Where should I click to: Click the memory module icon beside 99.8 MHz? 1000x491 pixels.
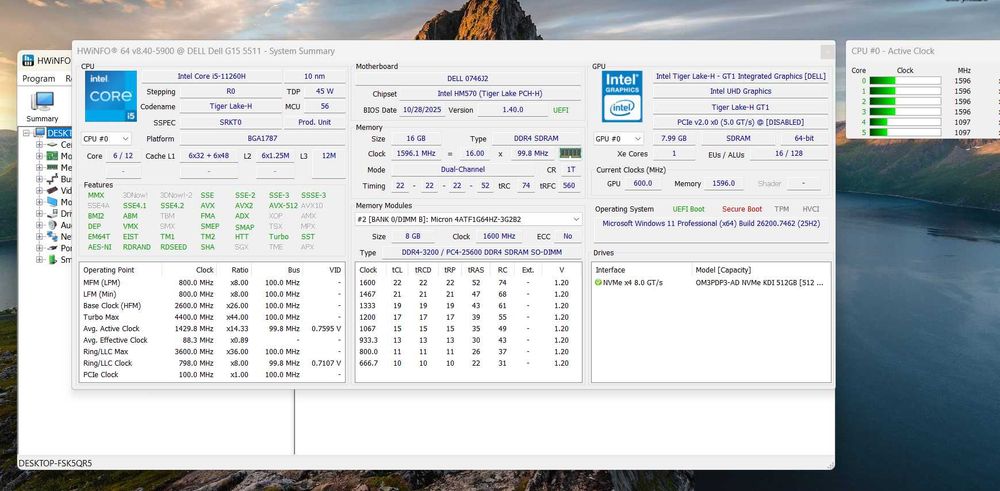tap(570, 154)
